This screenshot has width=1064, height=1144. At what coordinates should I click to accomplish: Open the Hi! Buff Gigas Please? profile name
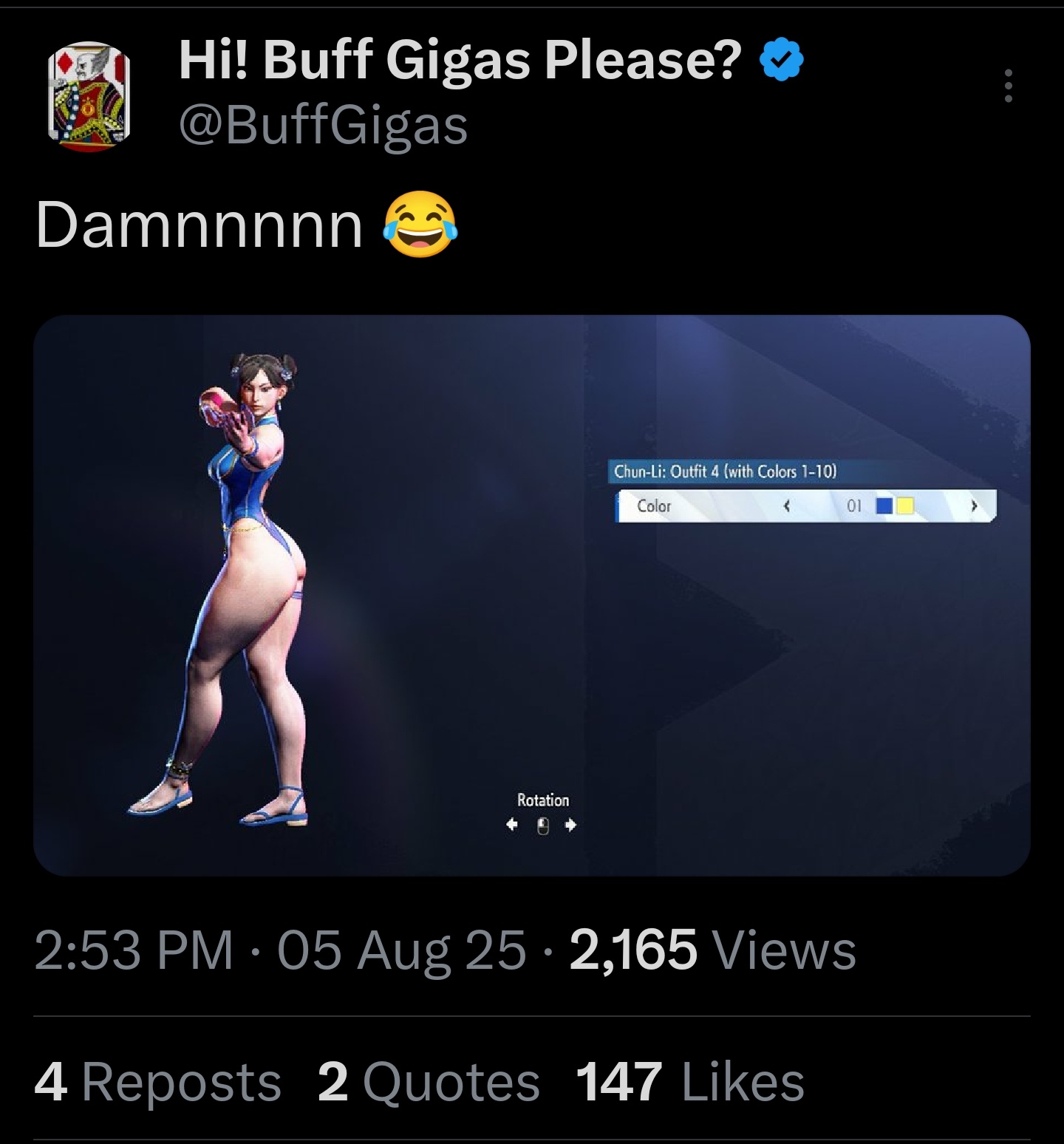[x=460, y=60]
